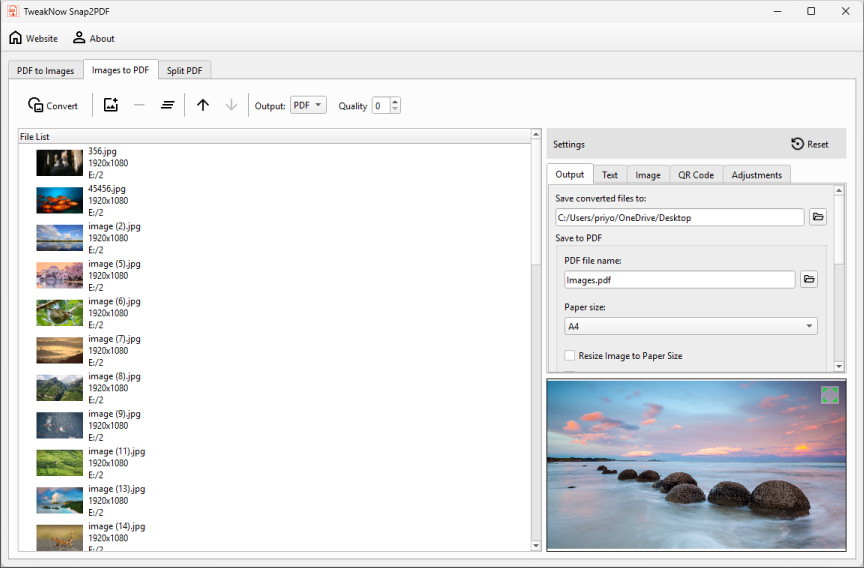Open the QR Code settings tab
864x568 pixels.
tap(696, 175)
